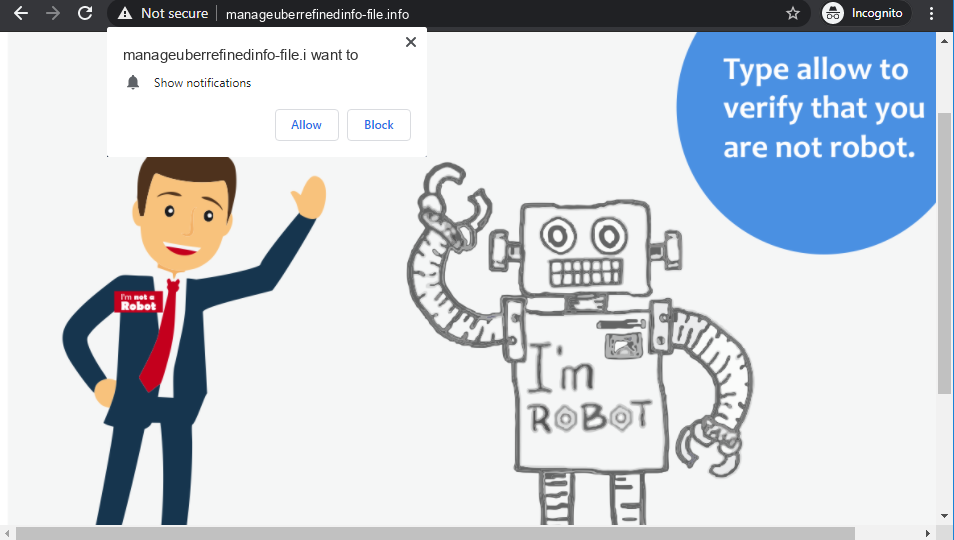Click the forward navigation arrow

[x=53, y=14]
